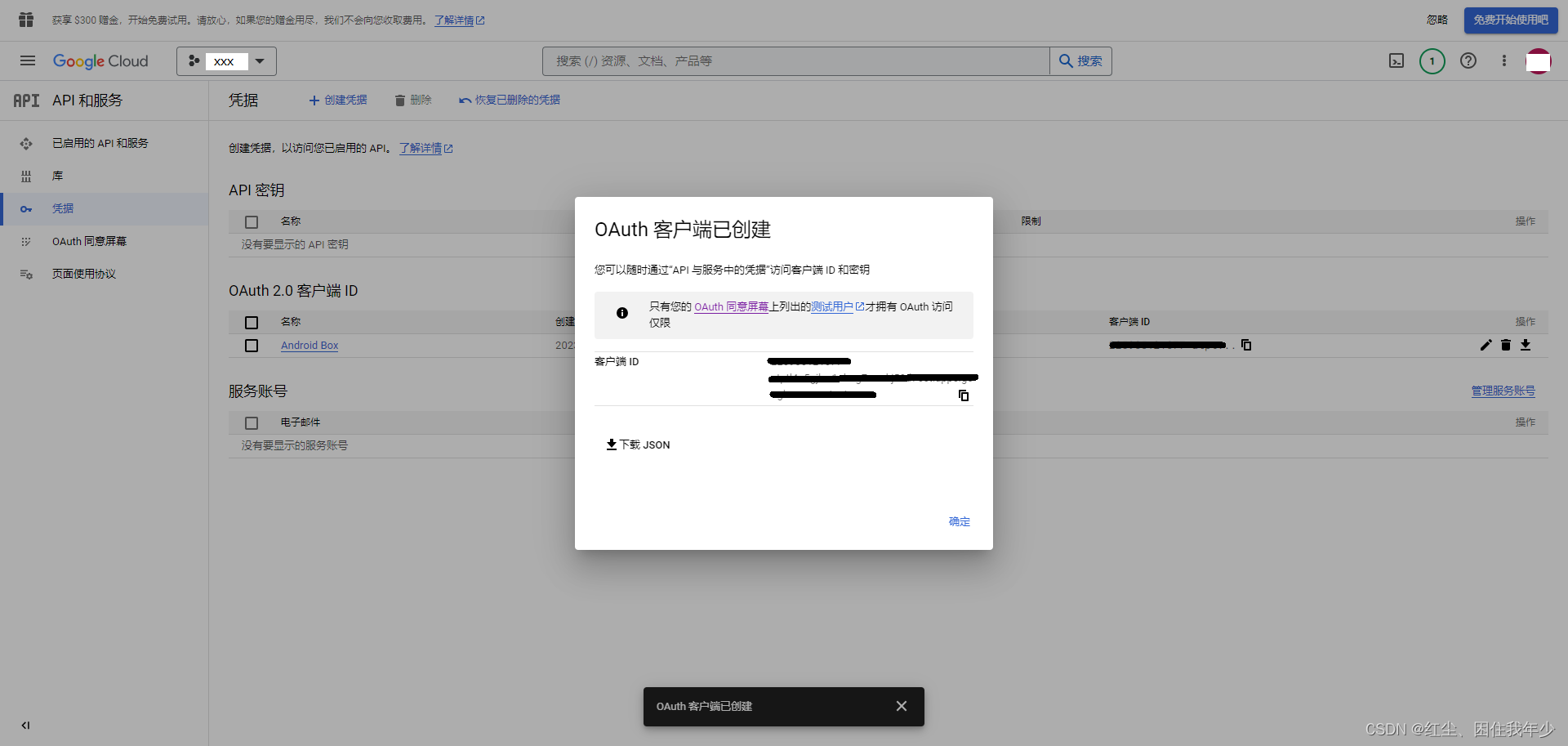Open the 了解详情 link in the top banner
Image resolution: width=1568 pixels, height=746 pixels.
pos(460,20)
